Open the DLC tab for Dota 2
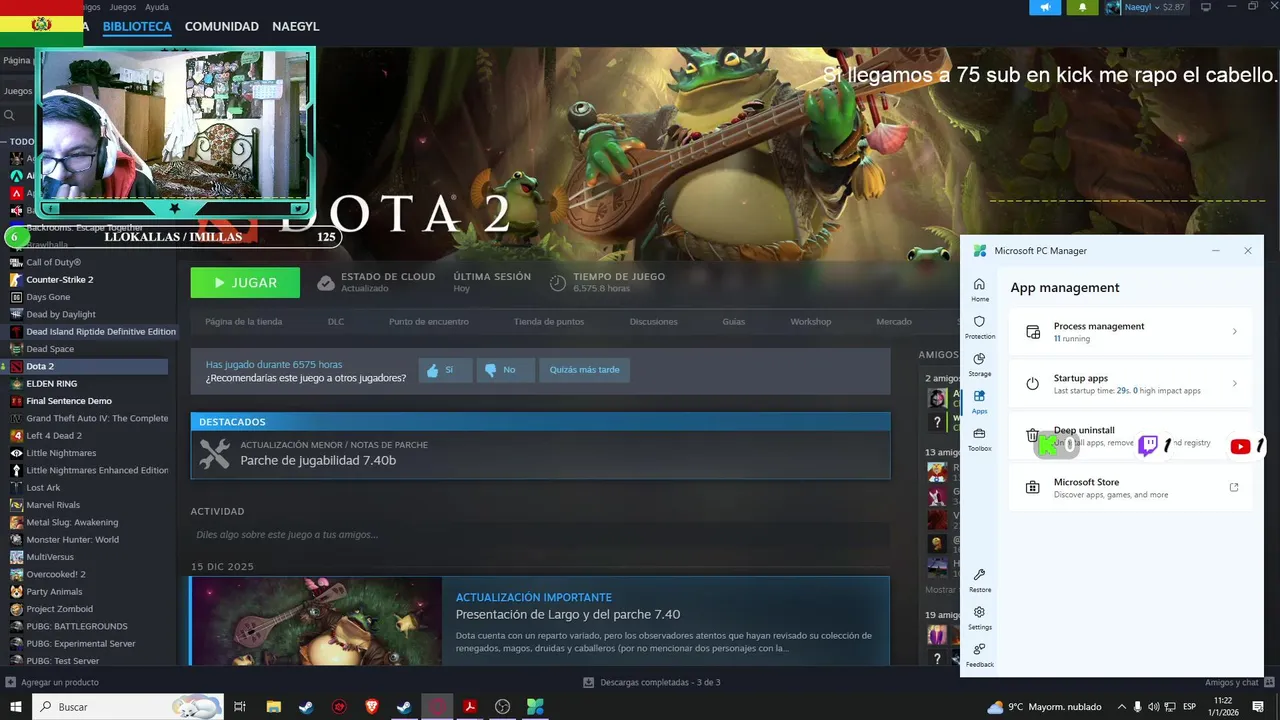This screenshot has height=720, width=1280. point(336,322)
